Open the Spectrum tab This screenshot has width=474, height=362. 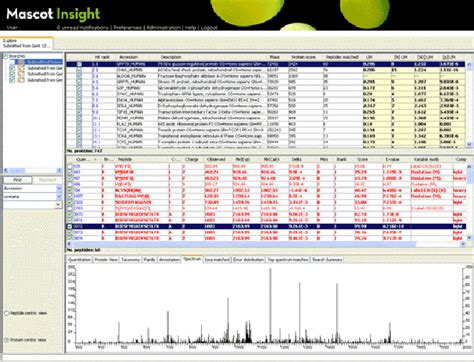point(192,259)
